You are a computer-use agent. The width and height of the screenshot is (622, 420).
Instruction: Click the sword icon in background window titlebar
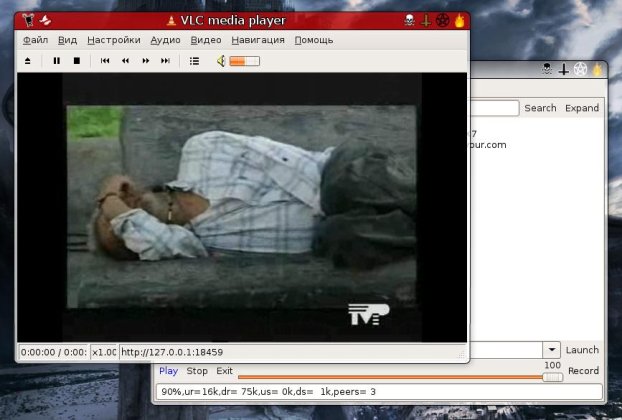click(564, 70)
